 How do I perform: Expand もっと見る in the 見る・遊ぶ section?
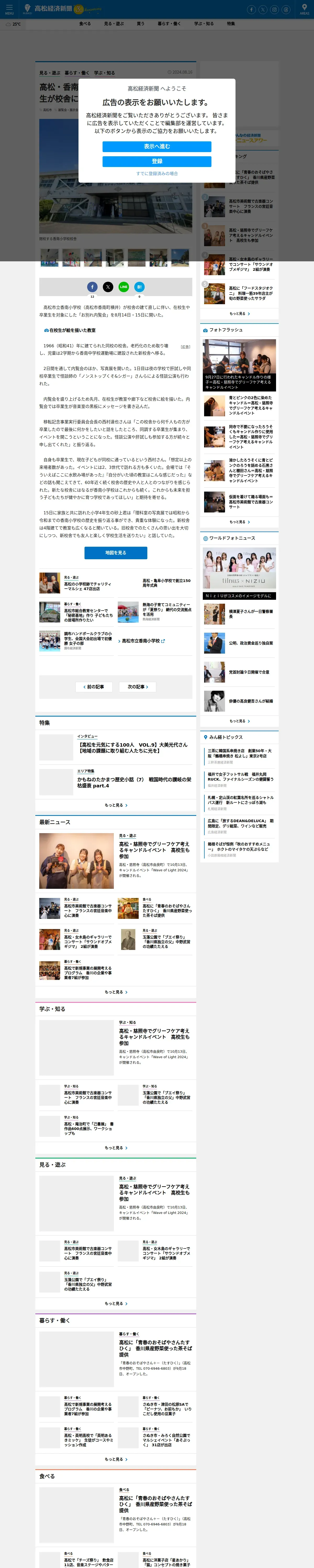116,1303
